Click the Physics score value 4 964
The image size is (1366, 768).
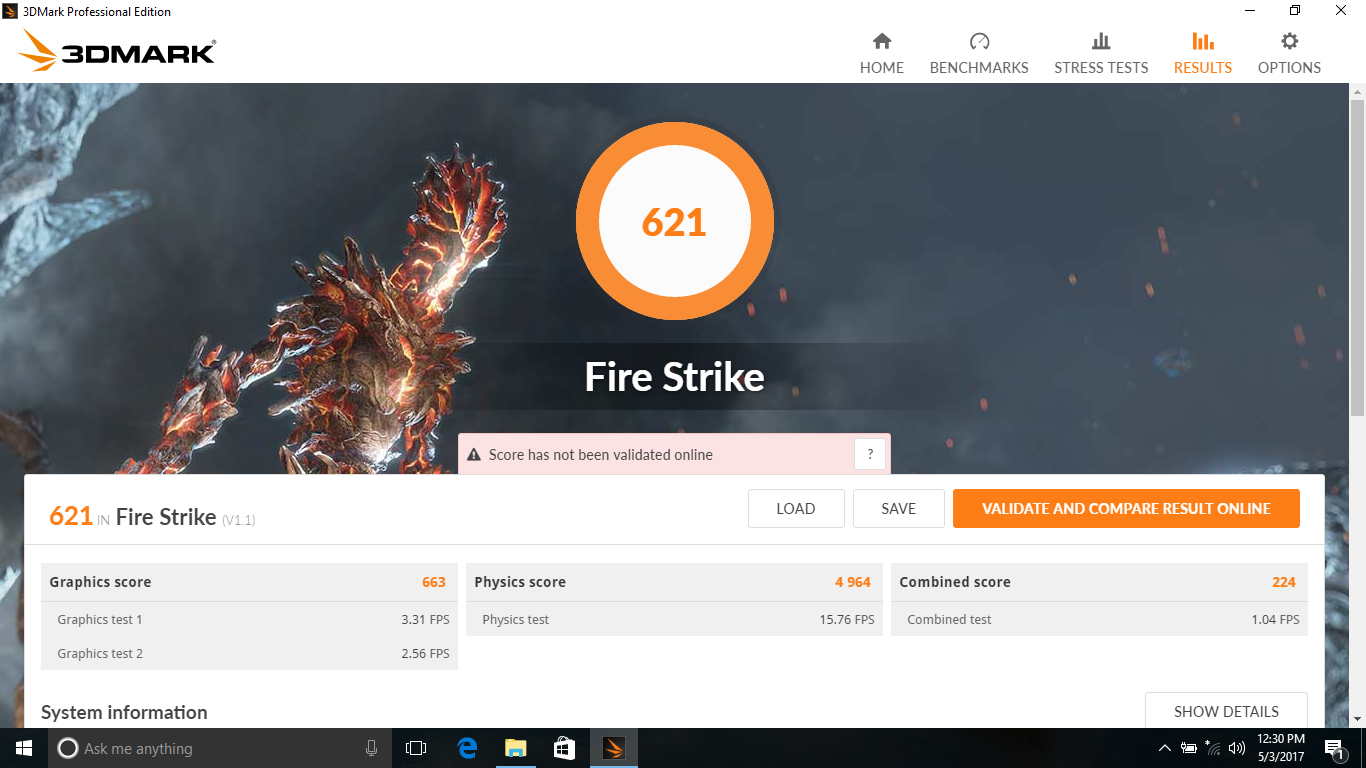(853, 582)
